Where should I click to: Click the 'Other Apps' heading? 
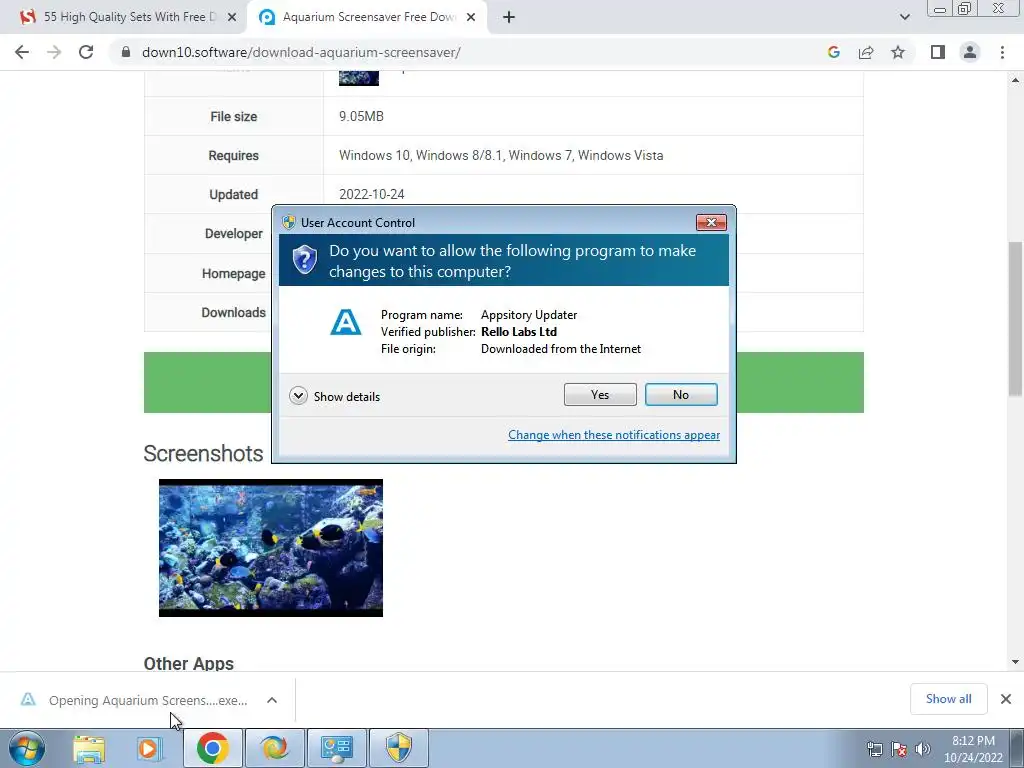point(189,664)
